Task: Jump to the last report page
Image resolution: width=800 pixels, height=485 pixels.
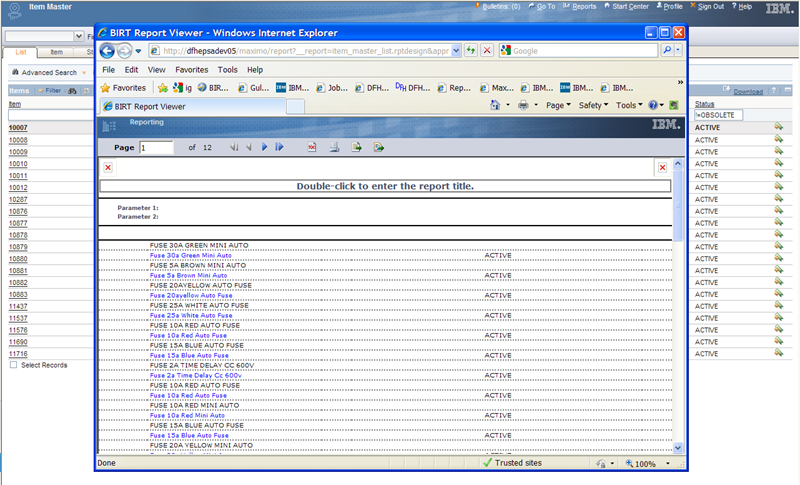Action: (x=280, y=147)
